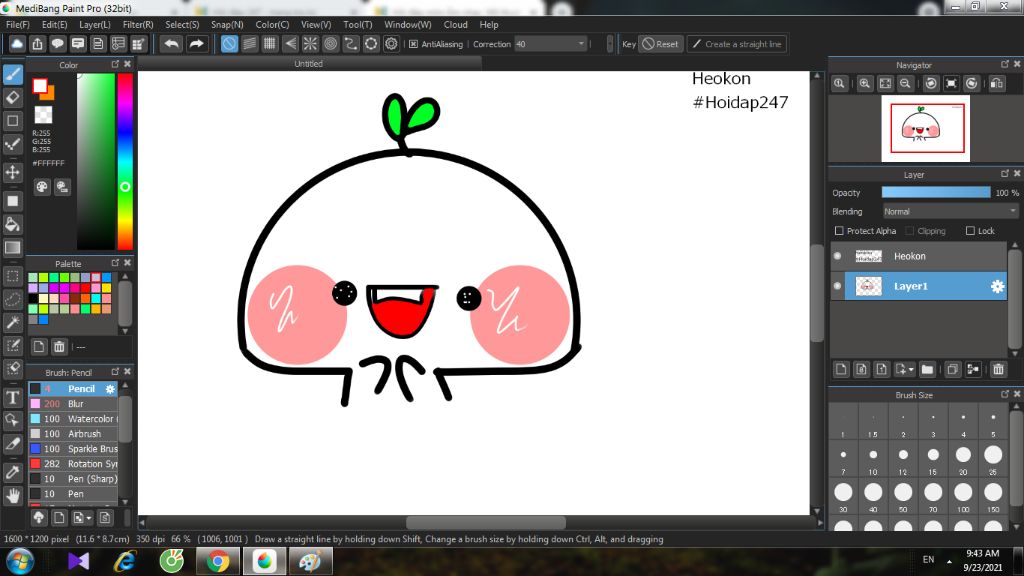Choose the Pen (Sharp) brush
The image size is (1024, 576).
[73, 479]
